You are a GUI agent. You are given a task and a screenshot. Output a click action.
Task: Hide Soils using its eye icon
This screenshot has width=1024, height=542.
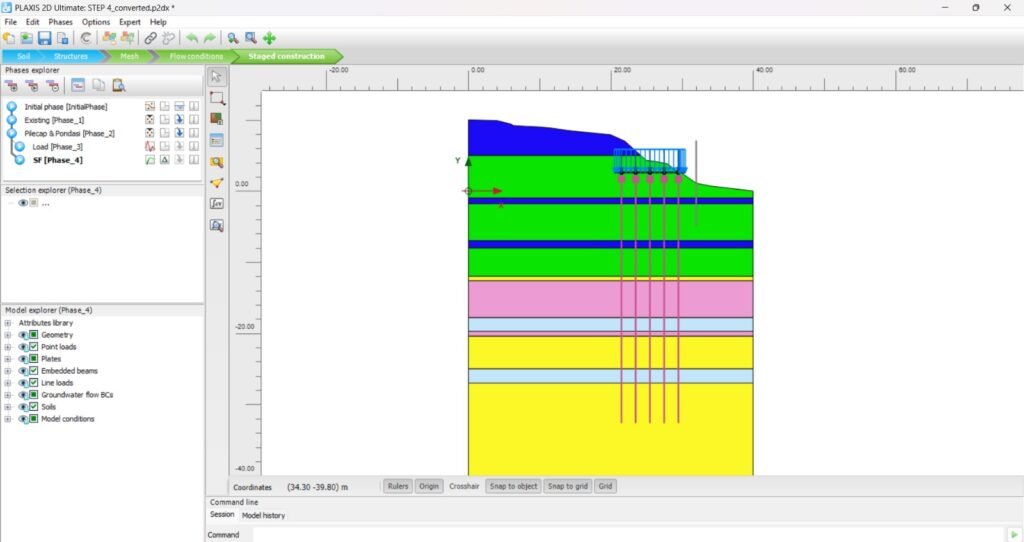click(22, 407)
